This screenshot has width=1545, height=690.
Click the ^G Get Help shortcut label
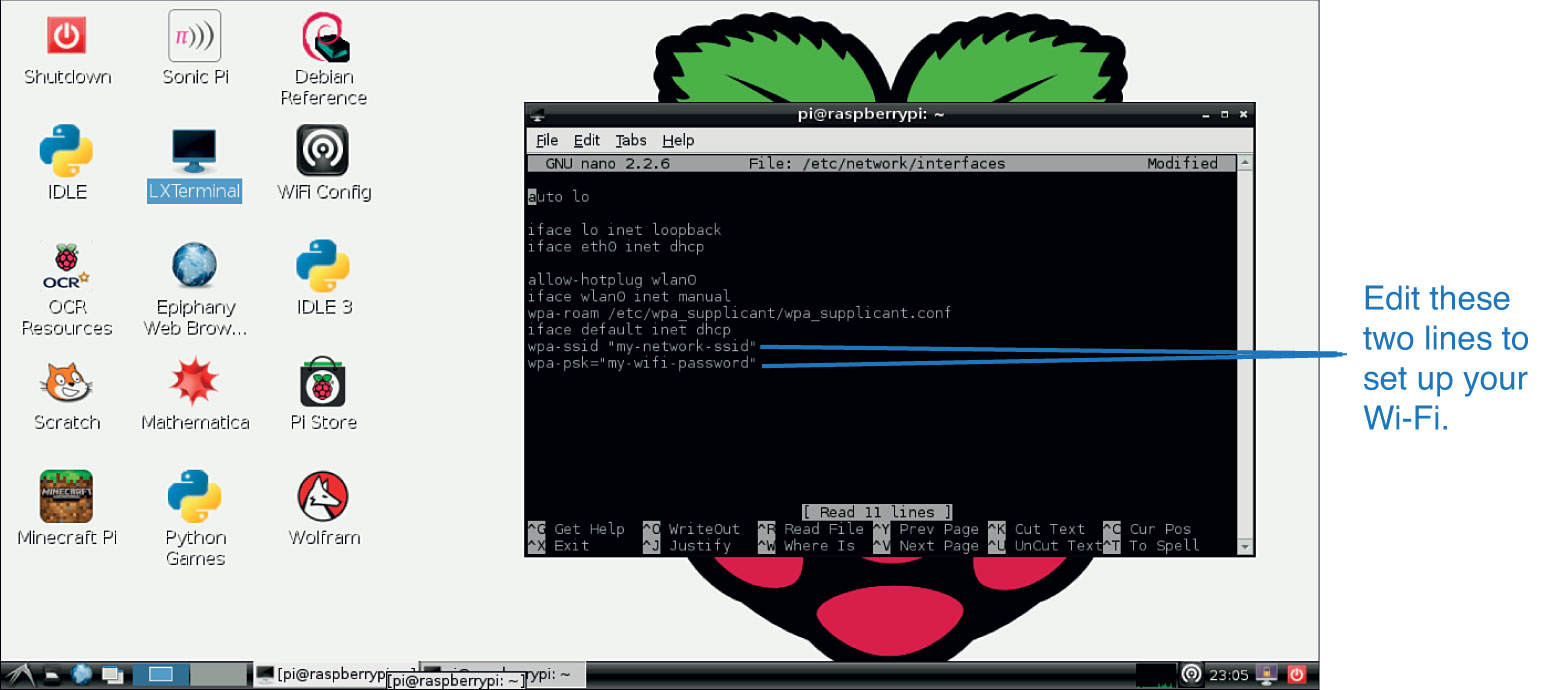point(575,529)
